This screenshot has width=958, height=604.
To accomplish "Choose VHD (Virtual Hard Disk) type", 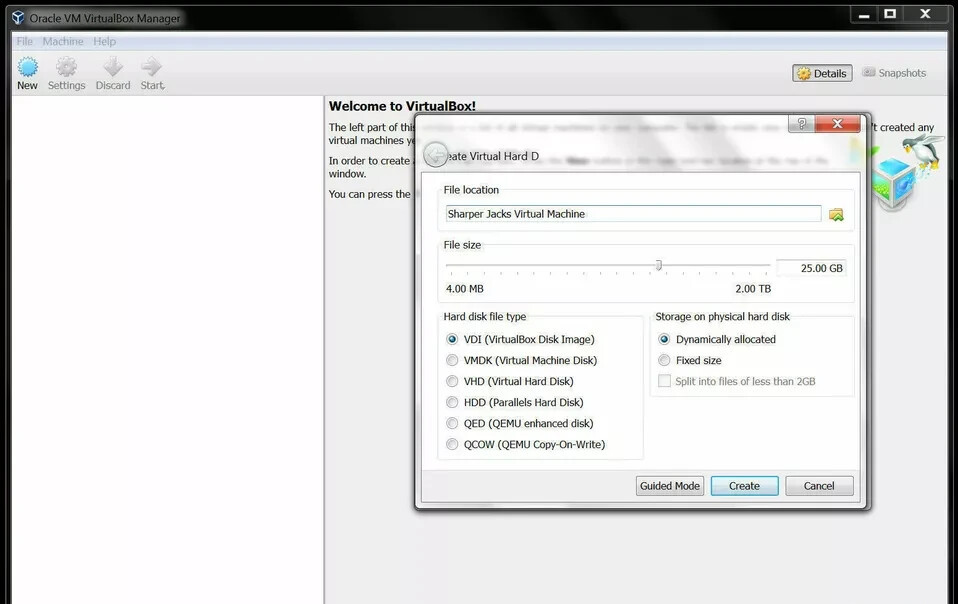I will [x=452, y=381].
